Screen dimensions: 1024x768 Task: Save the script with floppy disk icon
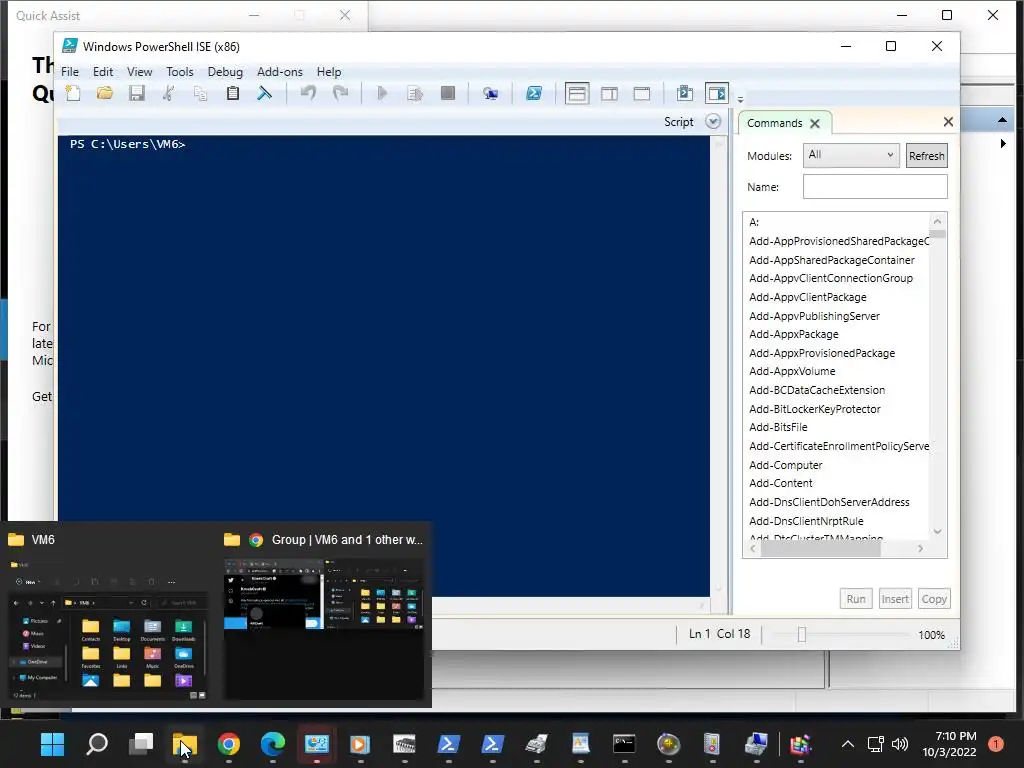(x=136, y=93)
